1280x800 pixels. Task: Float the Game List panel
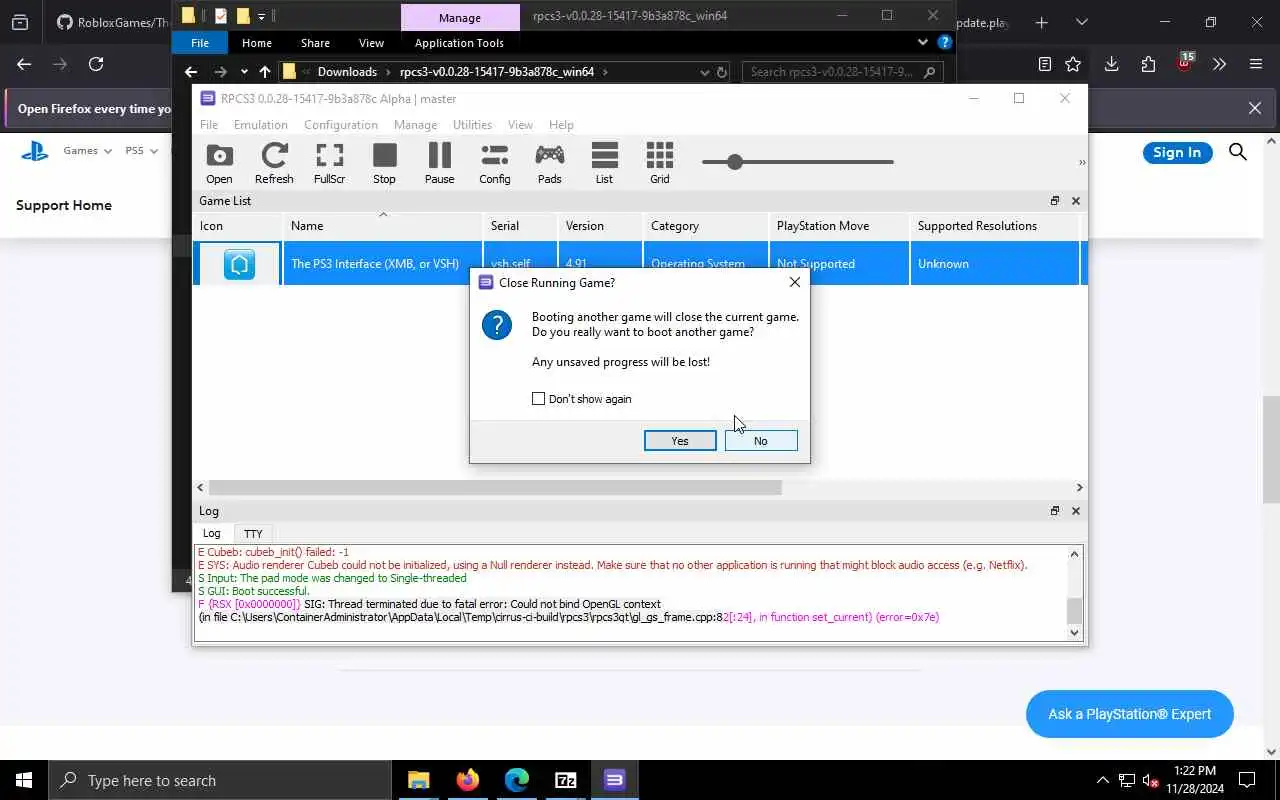click(x=1054, y=201)
